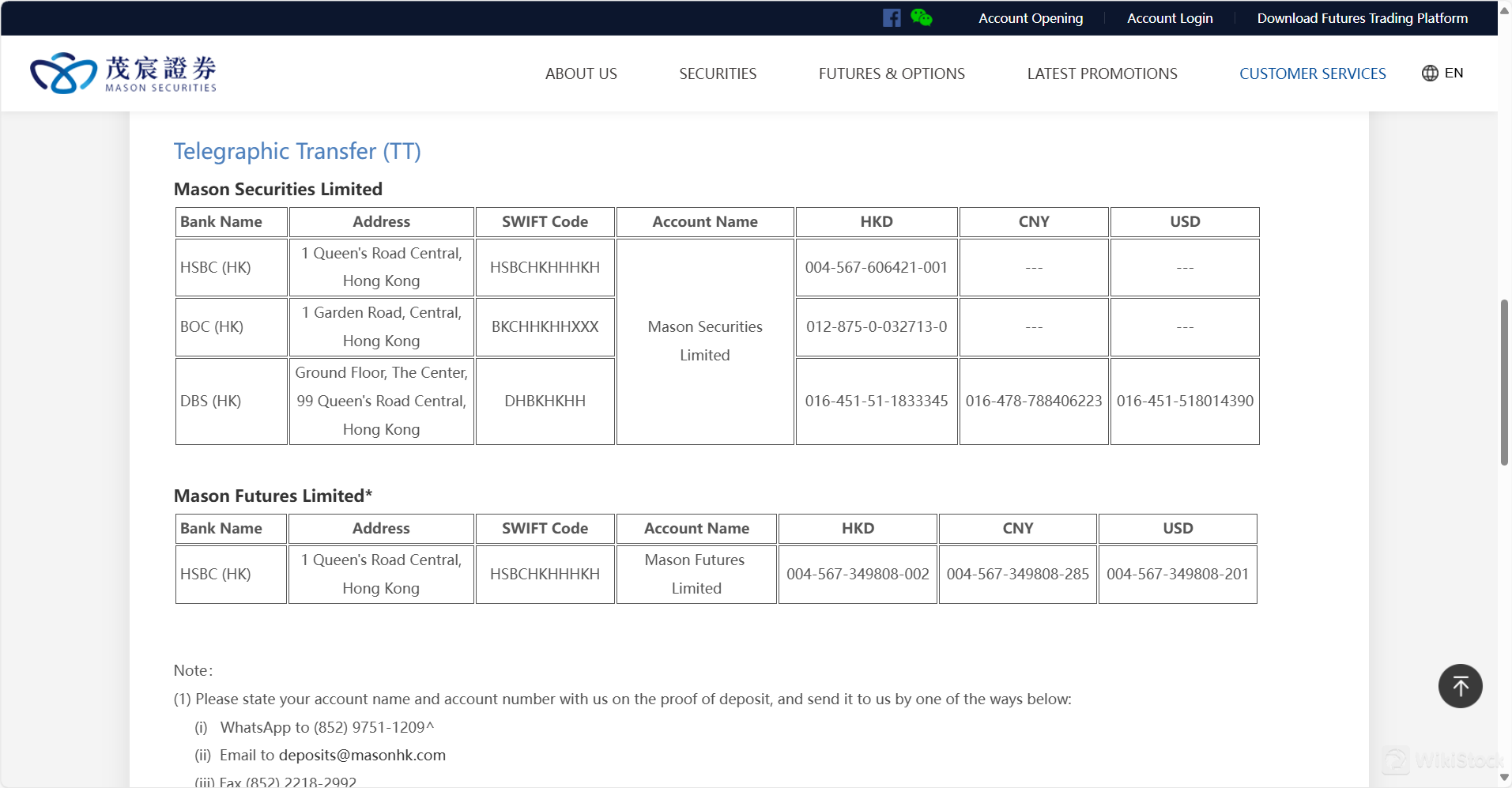Screen dimensions: 1512x788
Task: Click the deposits@masonhk.com email link
Action: (x=362, y=755)
